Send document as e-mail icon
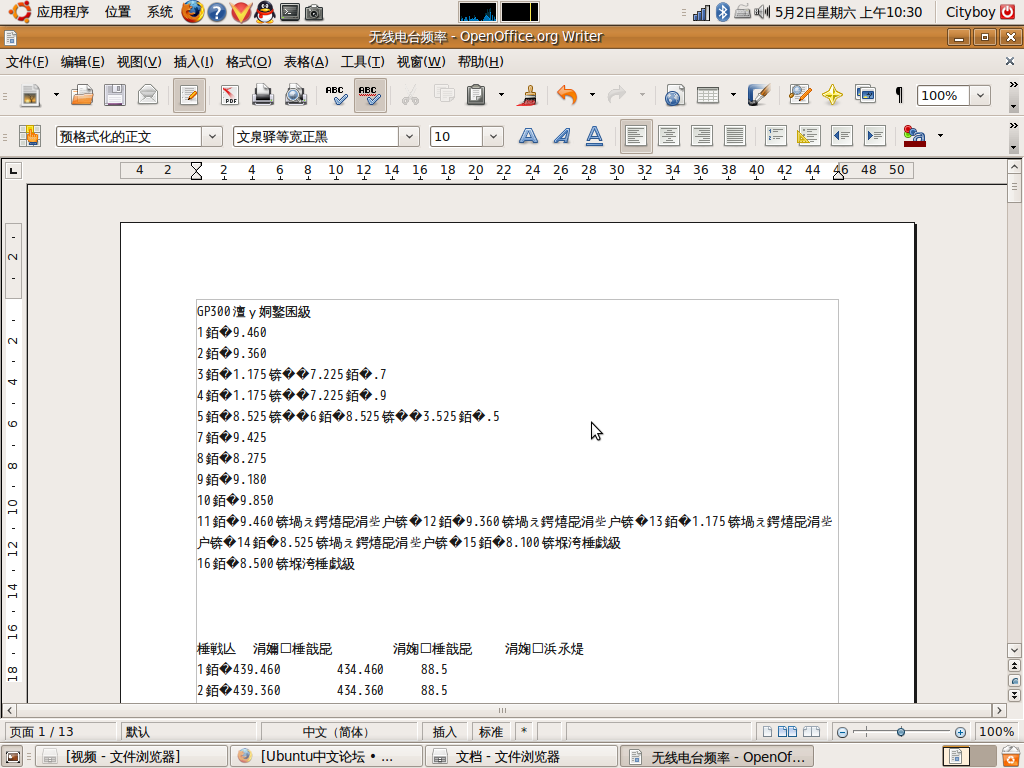This screenshot has height=768, width=1024. click(148, 95)
